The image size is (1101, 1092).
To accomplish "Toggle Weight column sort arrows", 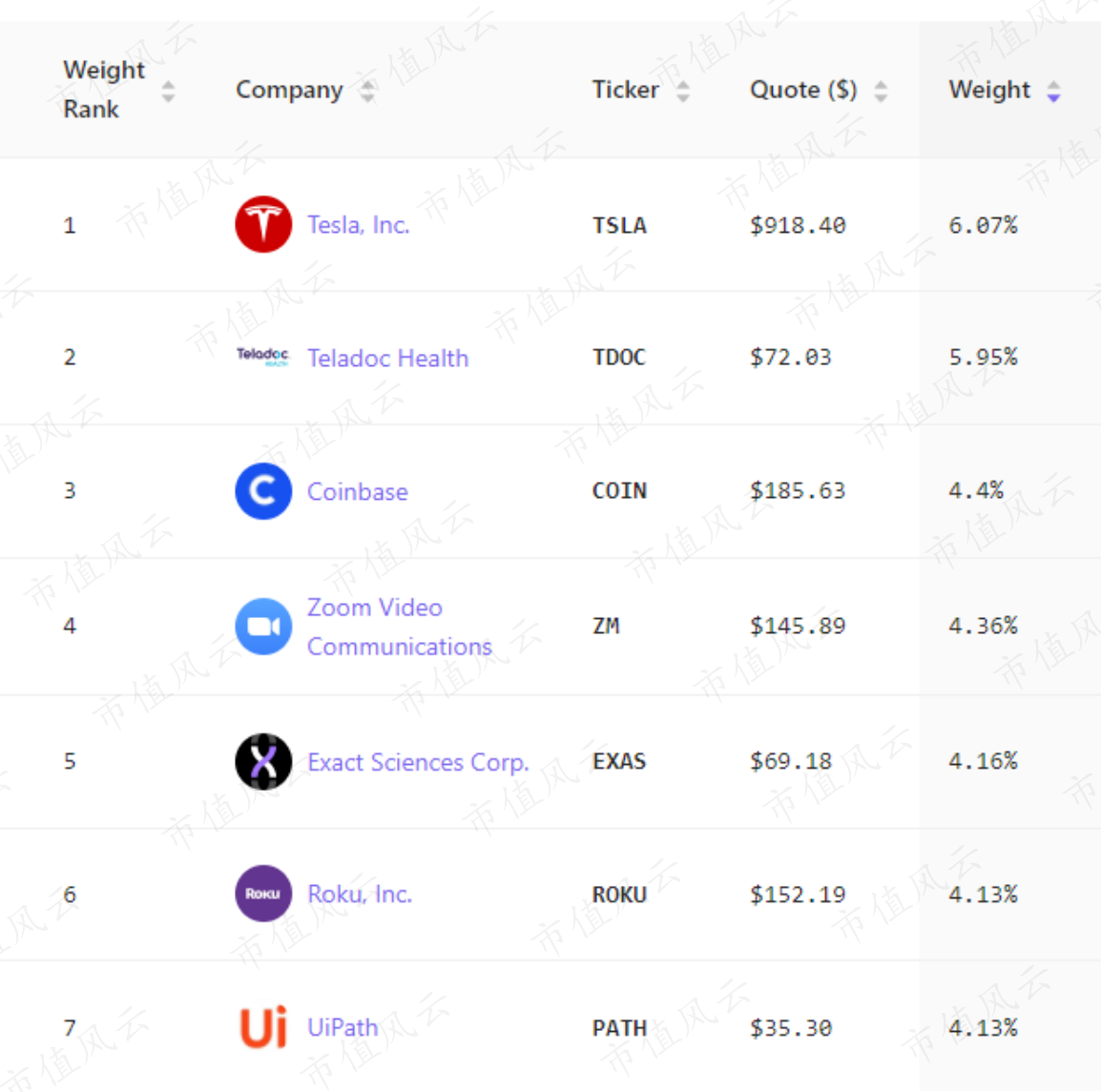I will click(x=1053, y=92).
